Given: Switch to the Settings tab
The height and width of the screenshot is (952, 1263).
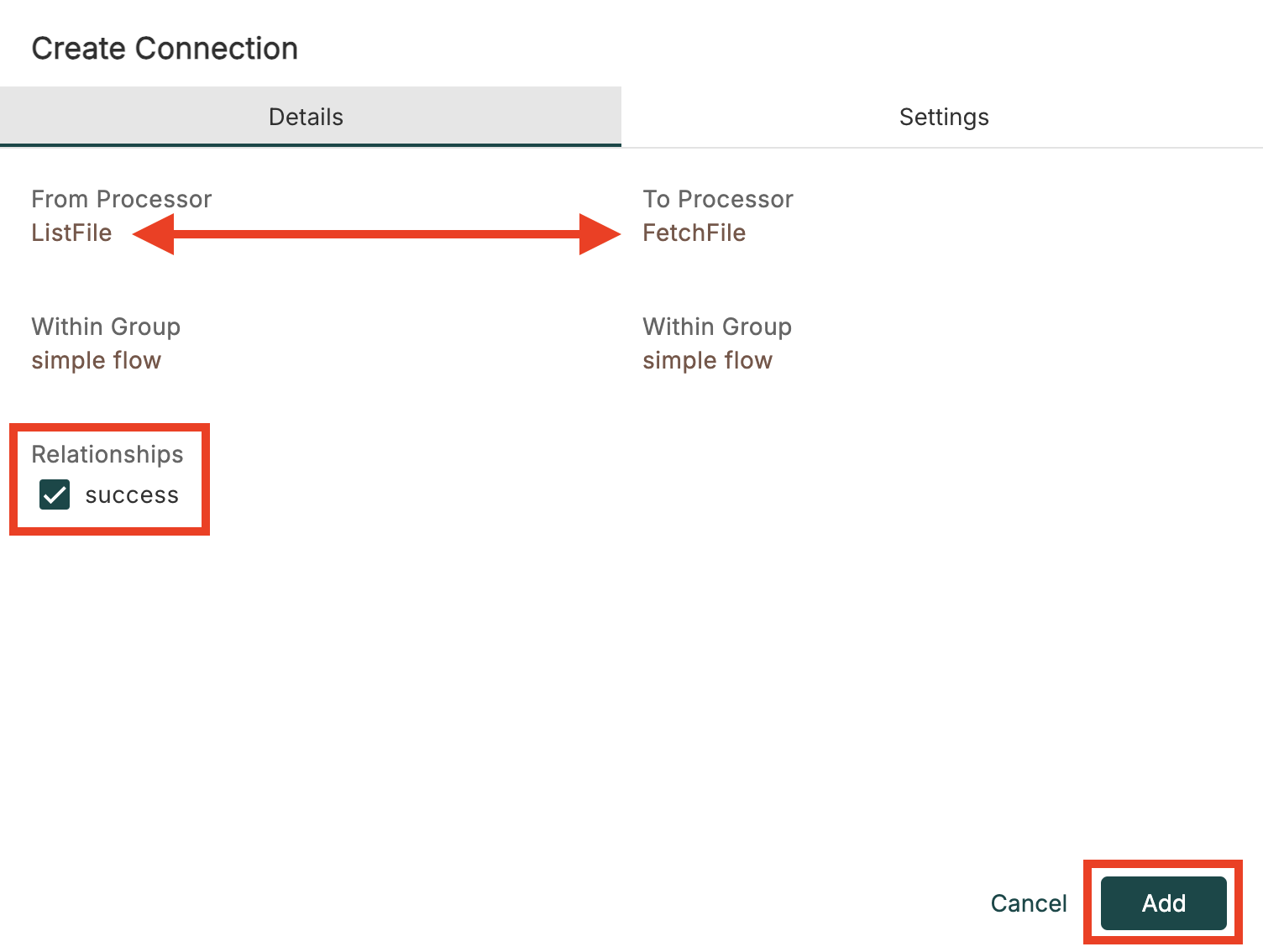Looking at the screenshot, I should point(943,117).
